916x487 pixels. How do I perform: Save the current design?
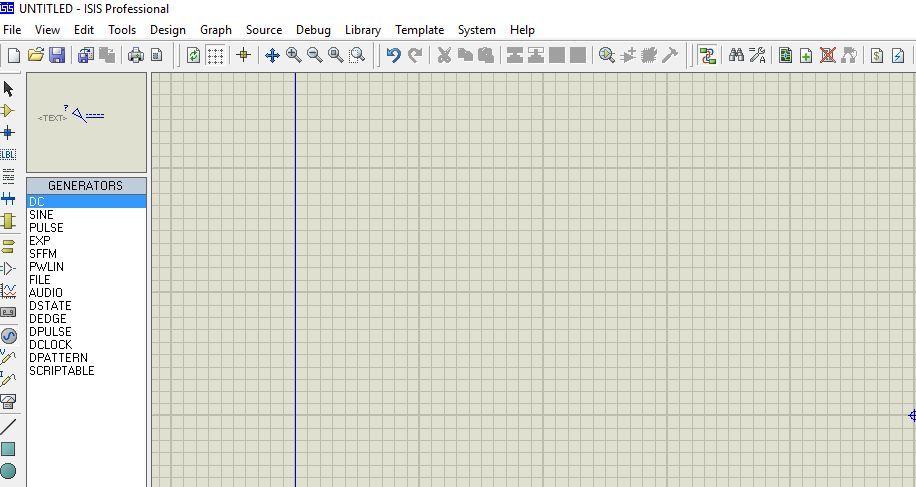(57, 55)
